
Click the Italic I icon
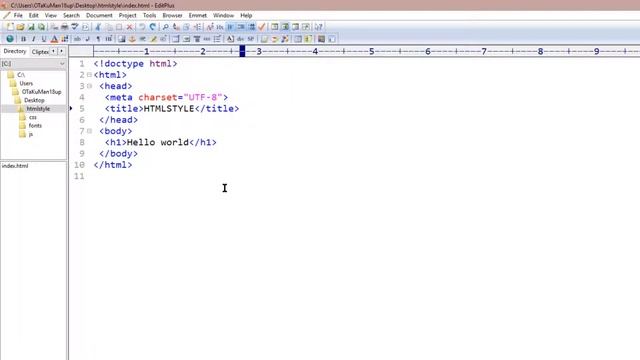click(x=33, y=39)
